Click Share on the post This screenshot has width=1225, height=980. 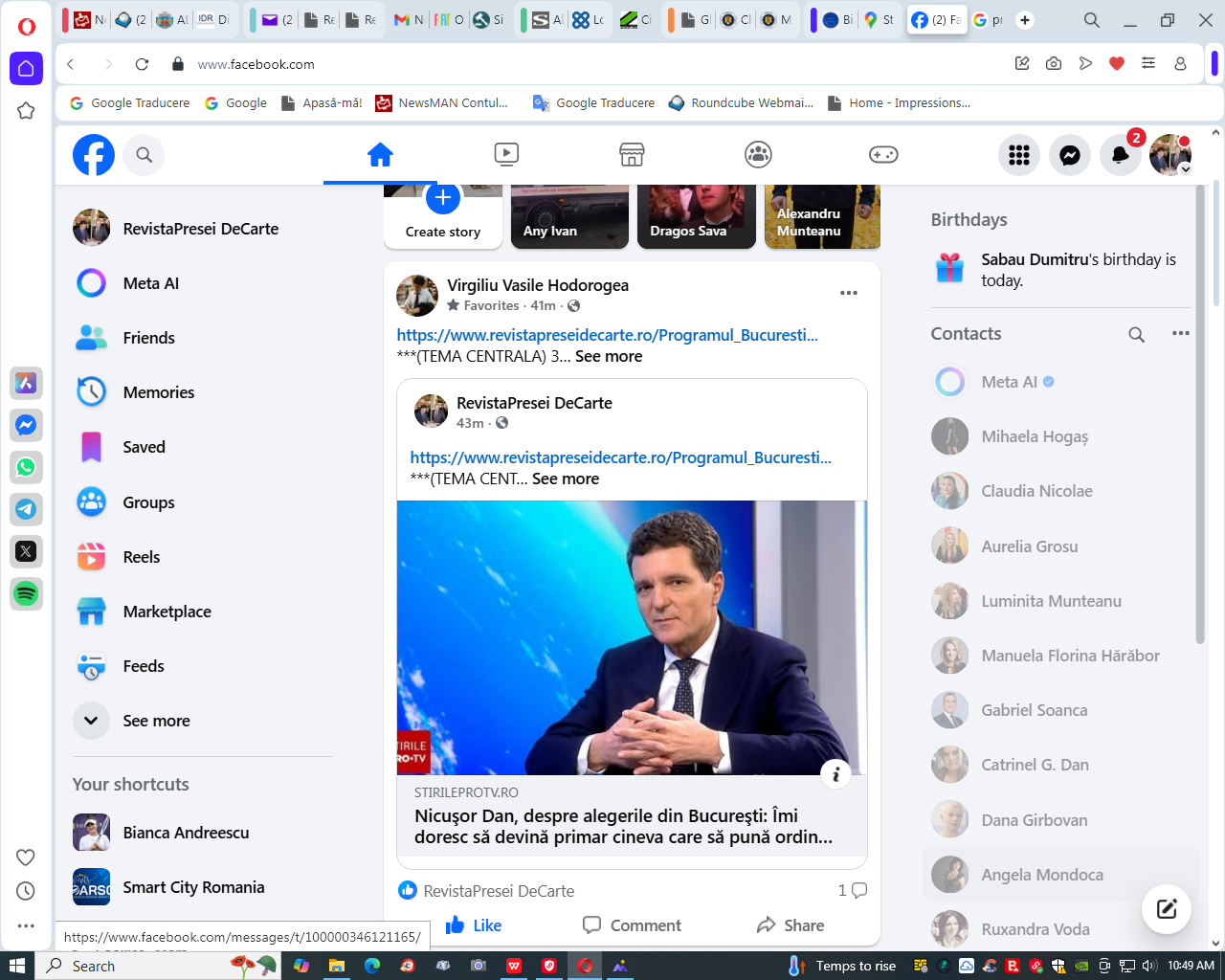(x=790, y=925)
